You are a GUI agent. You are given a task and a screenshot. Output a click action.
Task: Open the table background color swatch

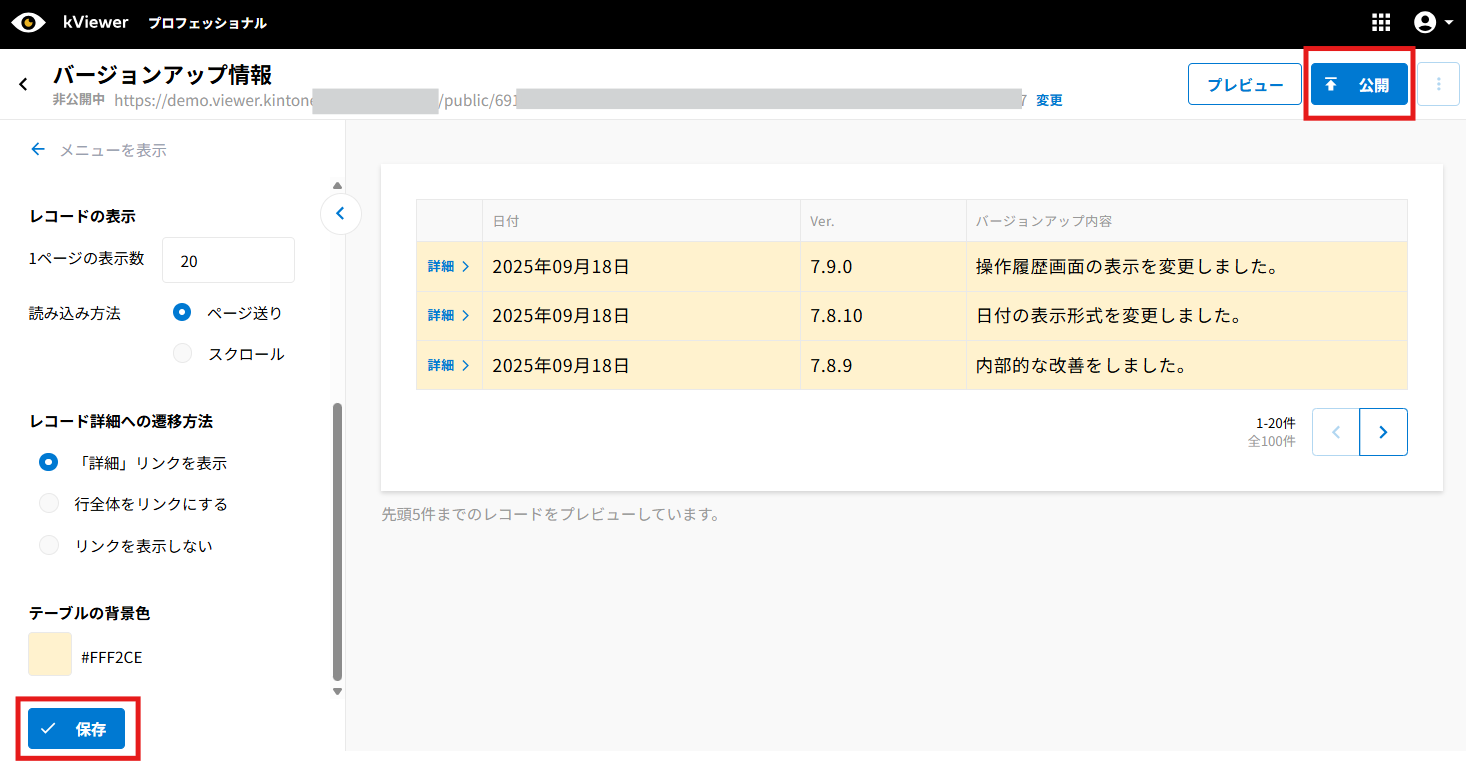pos(50,654)
